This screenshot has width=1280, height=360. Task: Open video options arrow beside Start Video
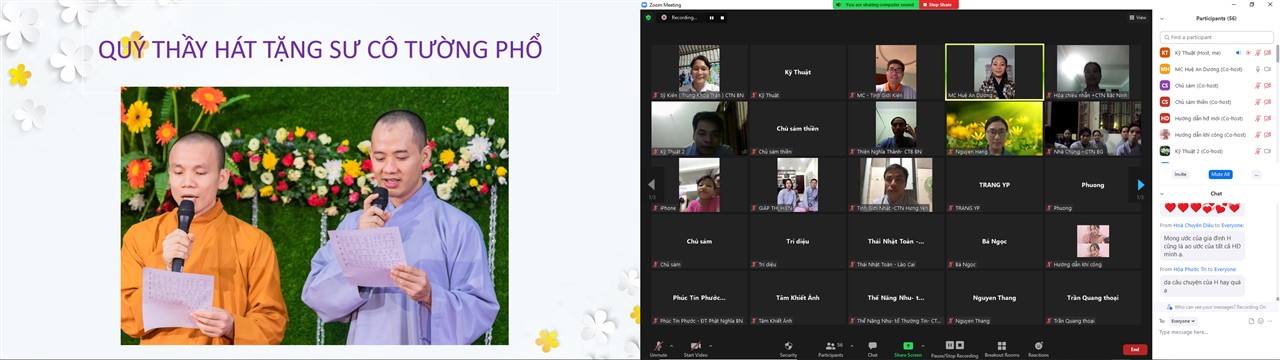(x=711, y=345)
